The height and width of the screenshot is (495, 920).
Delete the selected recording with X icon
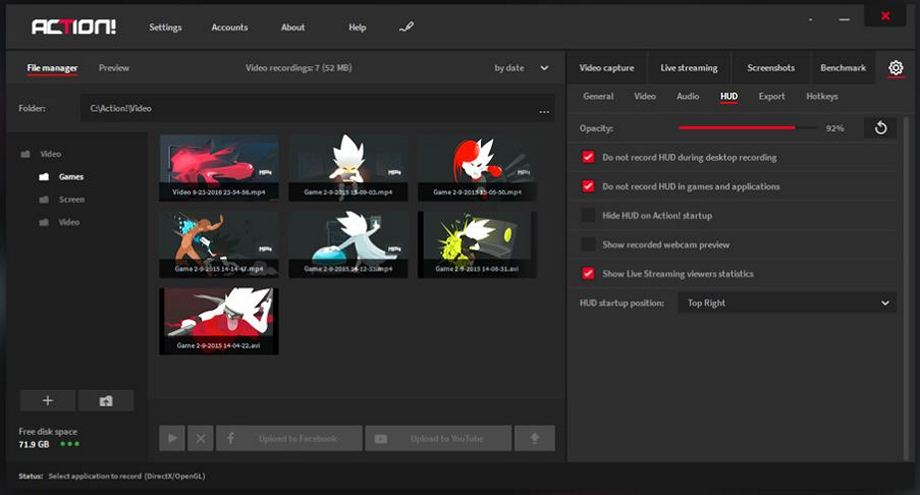201,438
